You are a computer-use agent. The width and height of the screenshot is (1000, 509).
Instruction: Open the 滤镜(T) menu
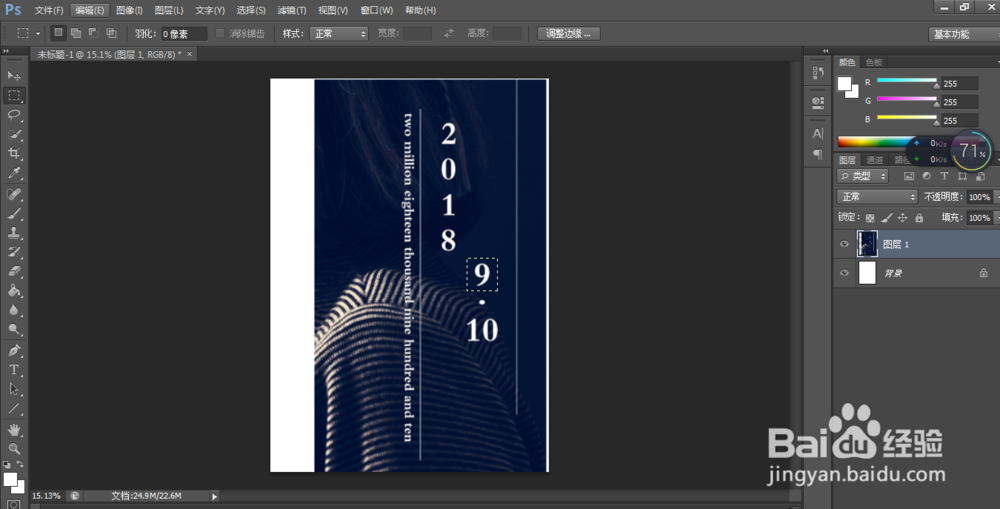tap(291, 11)
